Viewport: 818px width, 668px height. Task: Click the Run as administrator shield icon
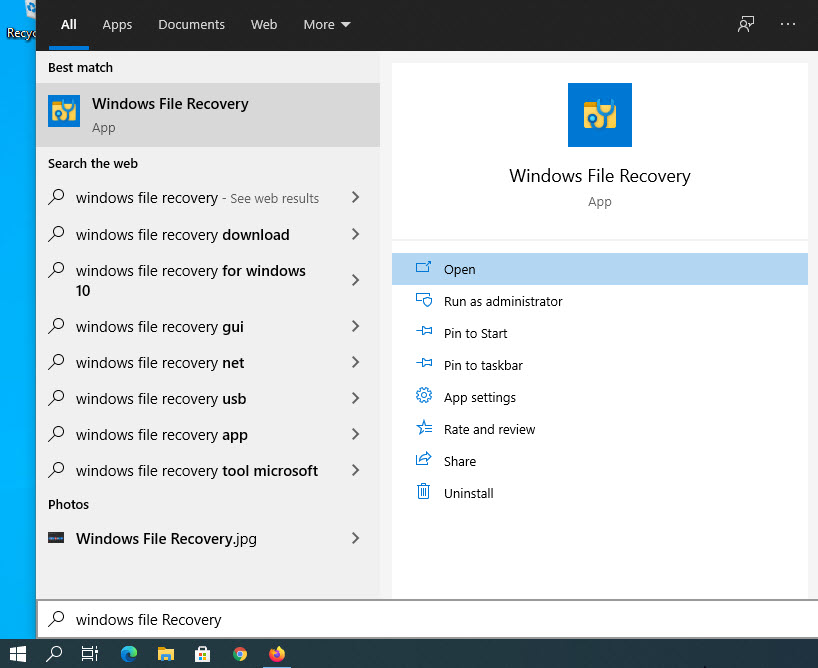[x=424, y=300]
